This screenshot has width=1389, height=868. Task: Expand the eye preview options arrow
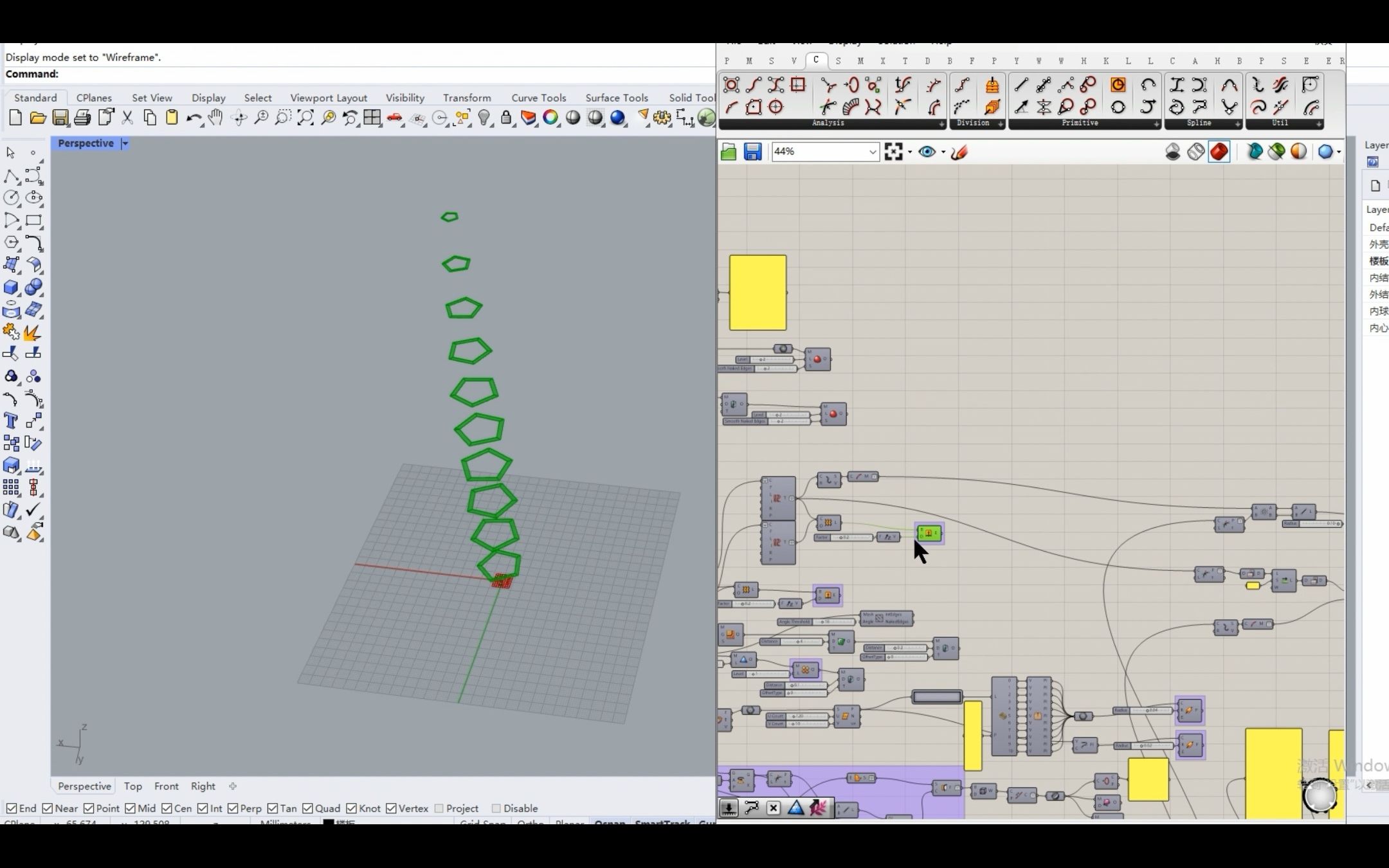(x=943, y=152)
